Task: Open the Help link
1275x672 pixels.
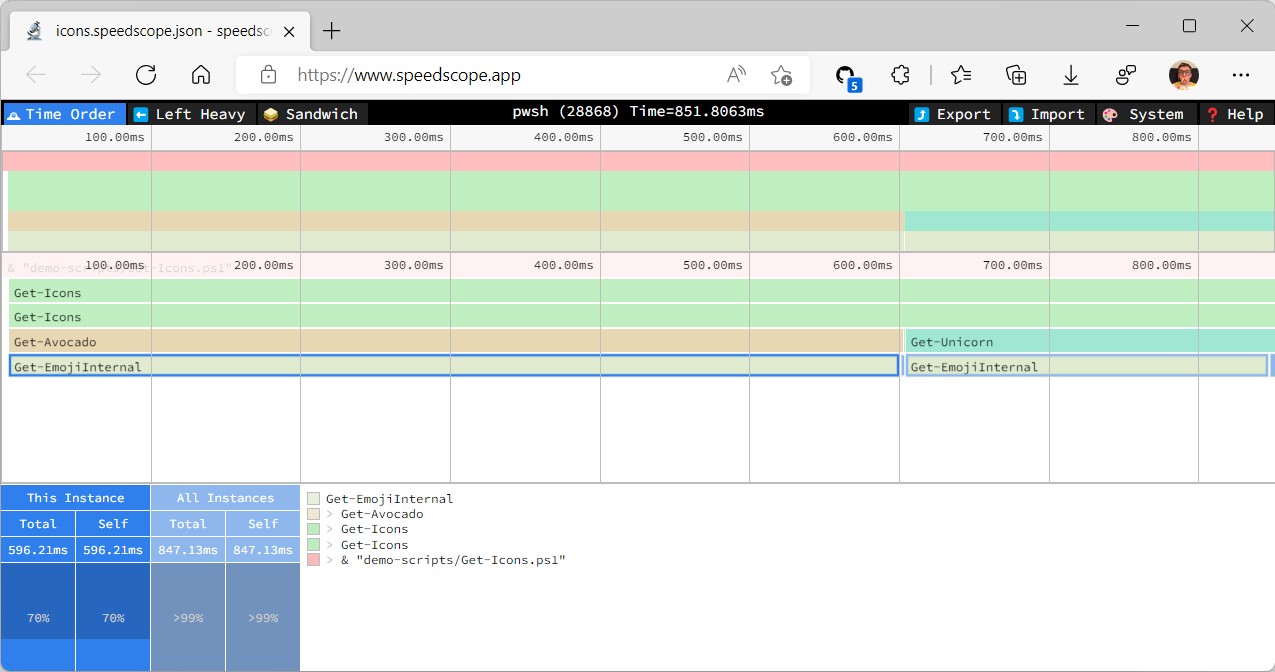Action: [x=1236, y=114]
